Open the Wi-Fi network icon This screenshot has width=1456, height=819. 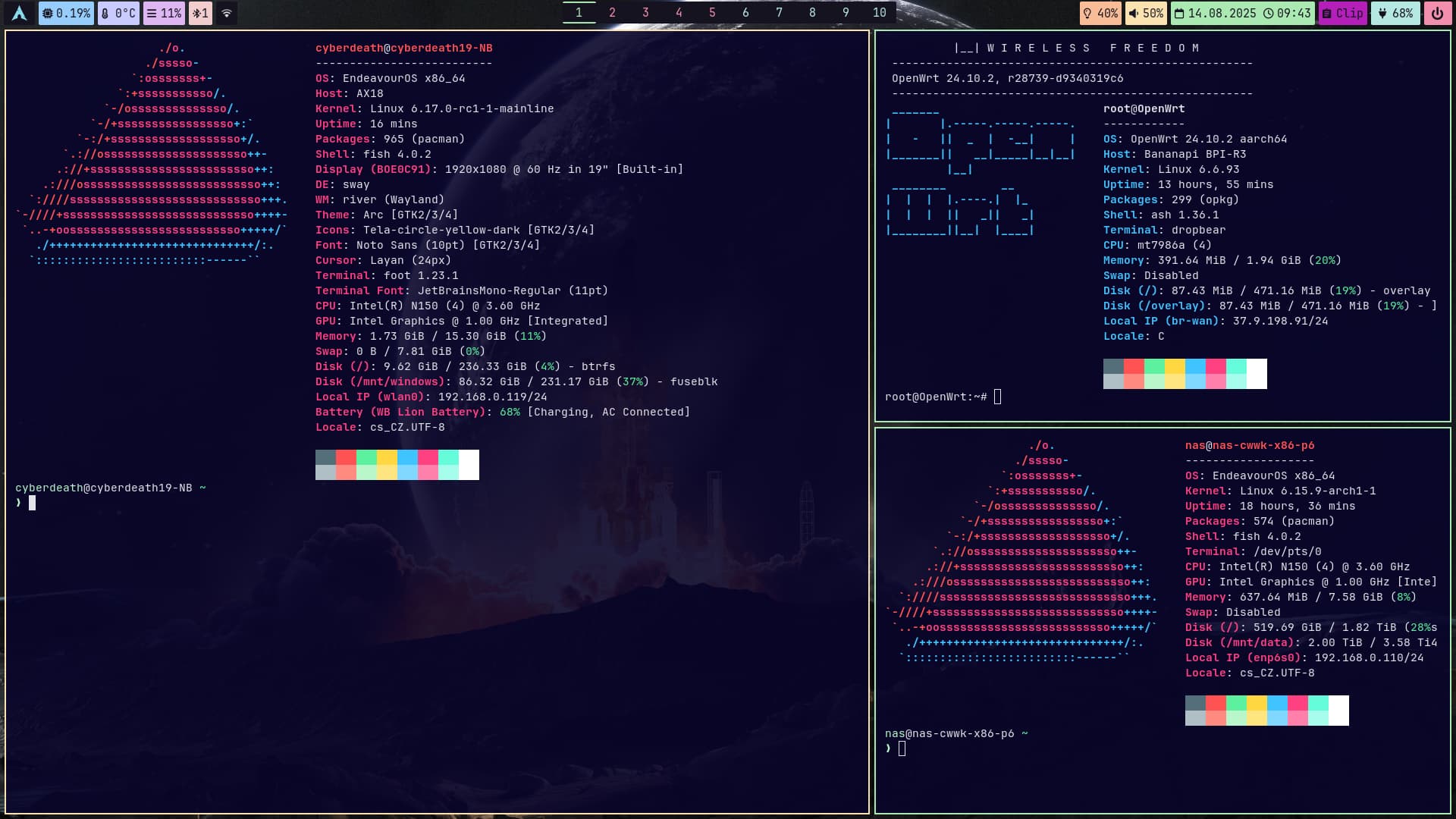(226, 13)
